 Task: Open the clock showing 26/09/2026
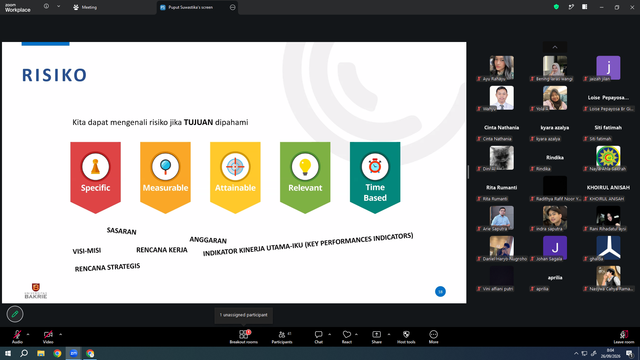(610, 353)
